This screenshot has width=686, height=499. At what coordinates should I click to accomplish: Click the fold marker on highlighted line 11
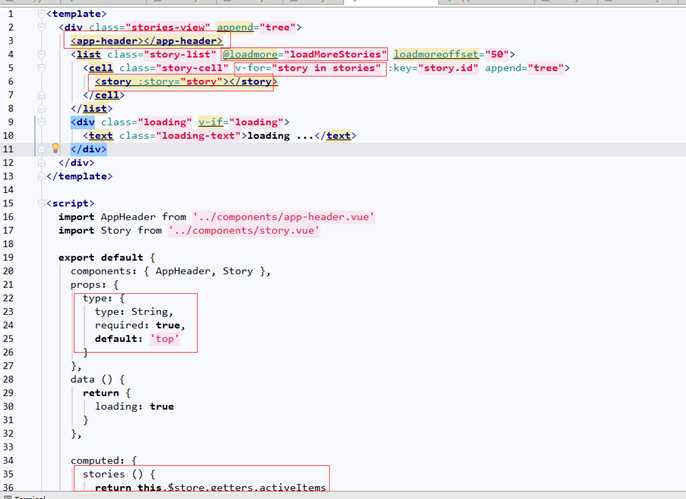pyautogui.click(x=42, y=149)
